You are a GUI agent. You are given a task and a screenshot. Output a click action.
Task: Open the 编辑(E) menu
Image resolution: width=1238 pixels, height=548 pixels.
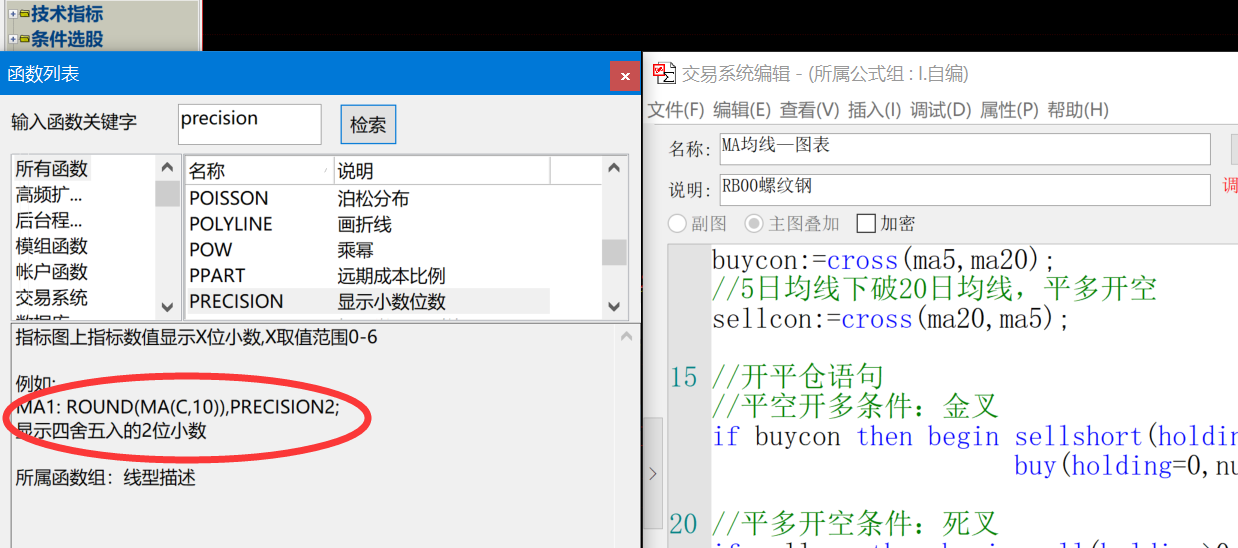(742, 110)
